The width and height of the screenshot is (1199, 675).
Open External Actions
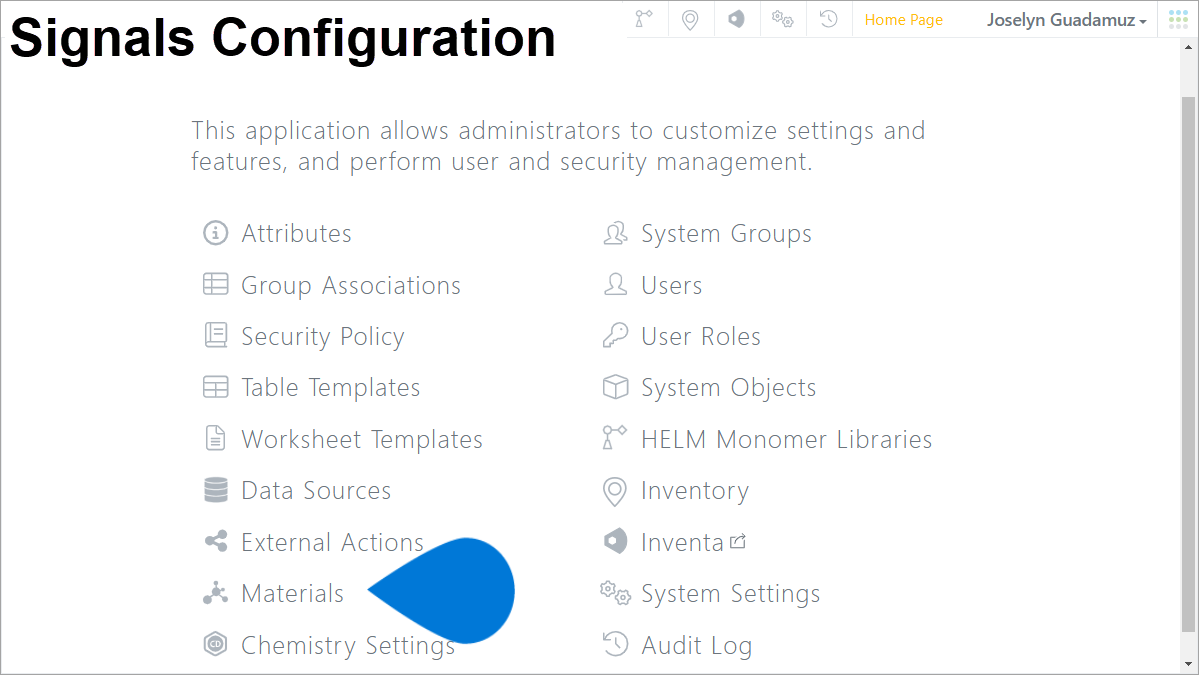332,542
